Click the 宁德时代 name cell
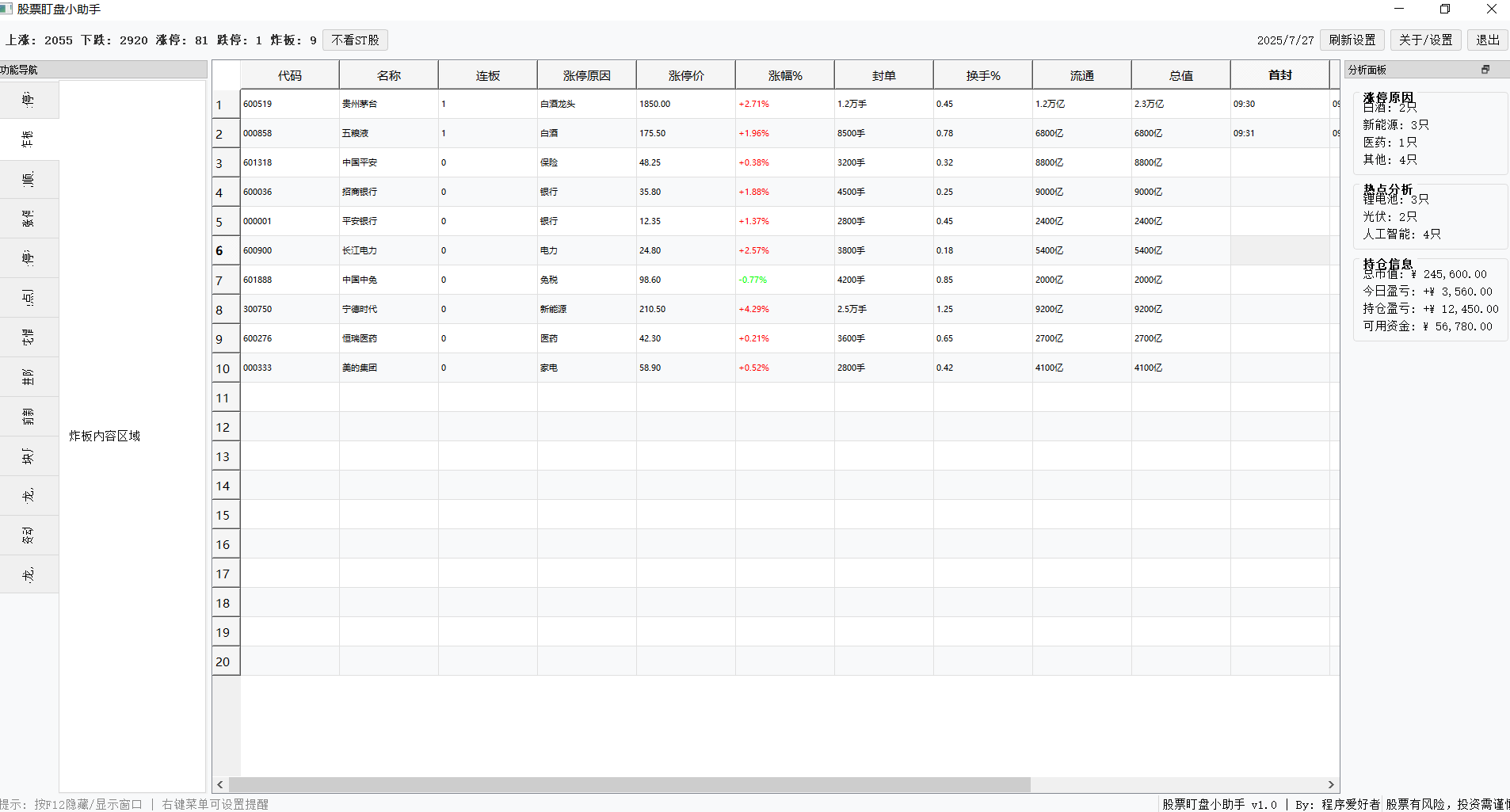Screen dimensions: 1510x812 pos(389,309)
